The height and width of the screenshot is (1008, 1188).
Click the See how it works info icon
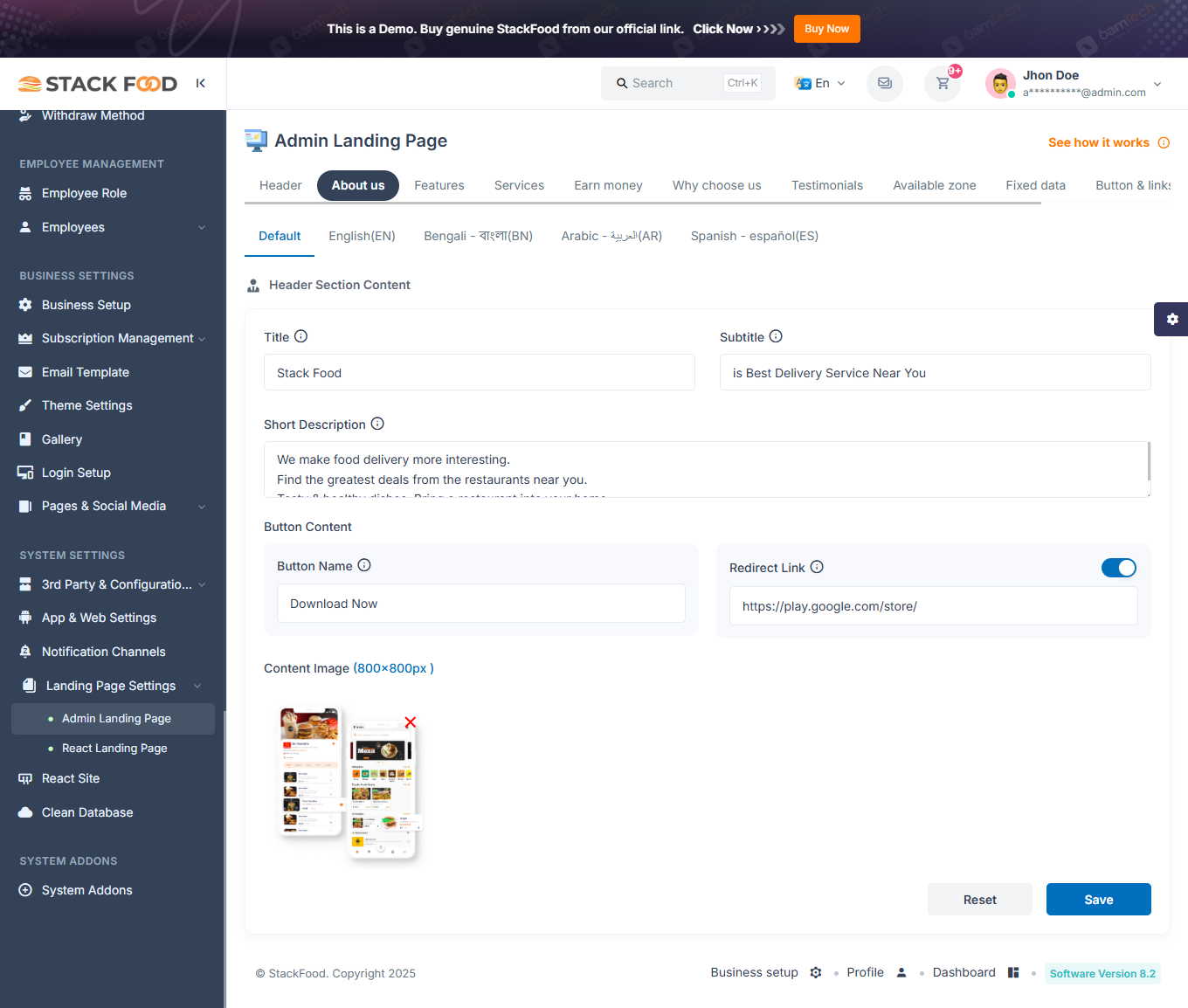coord(1164,142)
